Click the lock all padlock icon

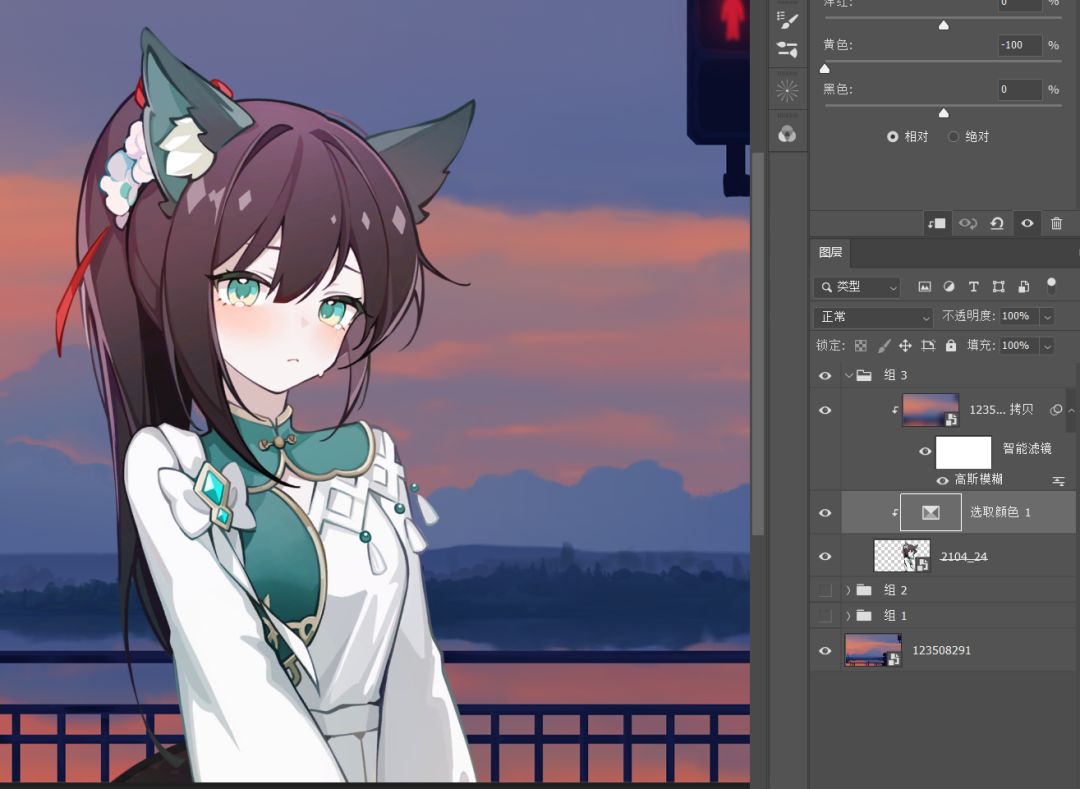click(x=951, y=346)
